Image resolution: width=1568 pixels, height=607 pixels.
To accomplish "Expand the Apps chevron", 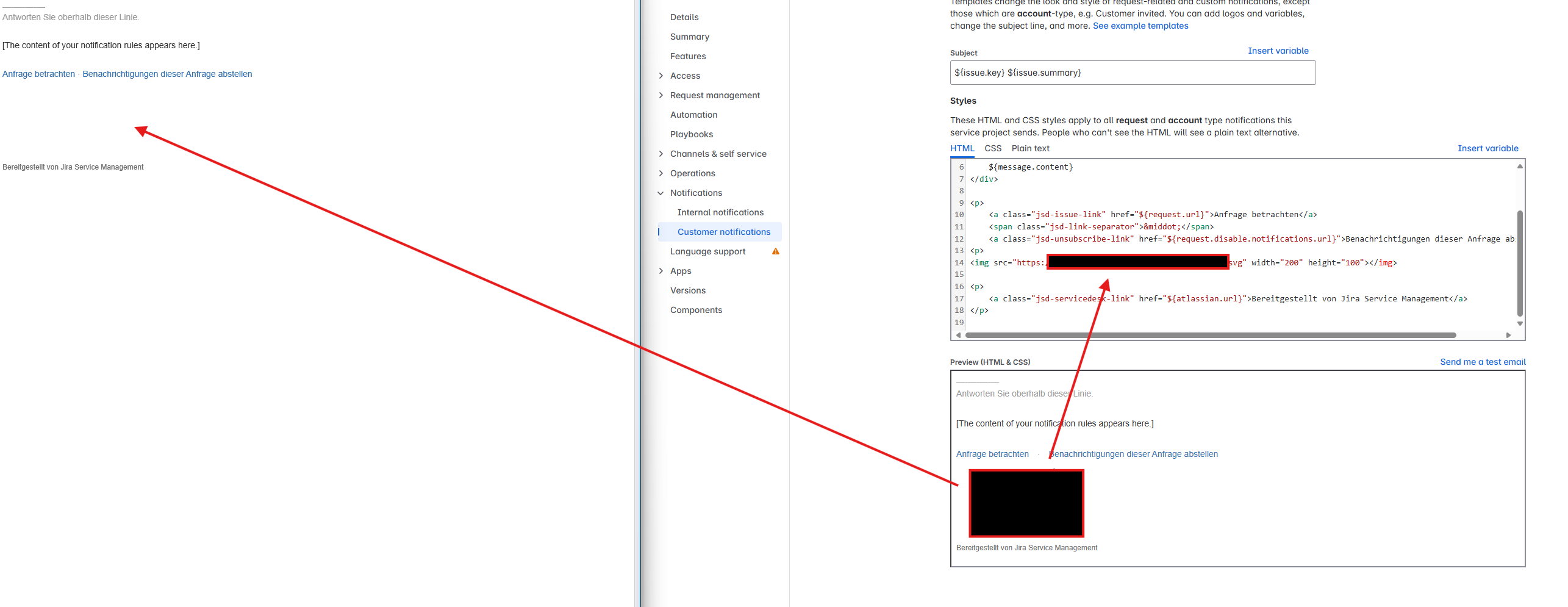I will [x=661, y=271].
